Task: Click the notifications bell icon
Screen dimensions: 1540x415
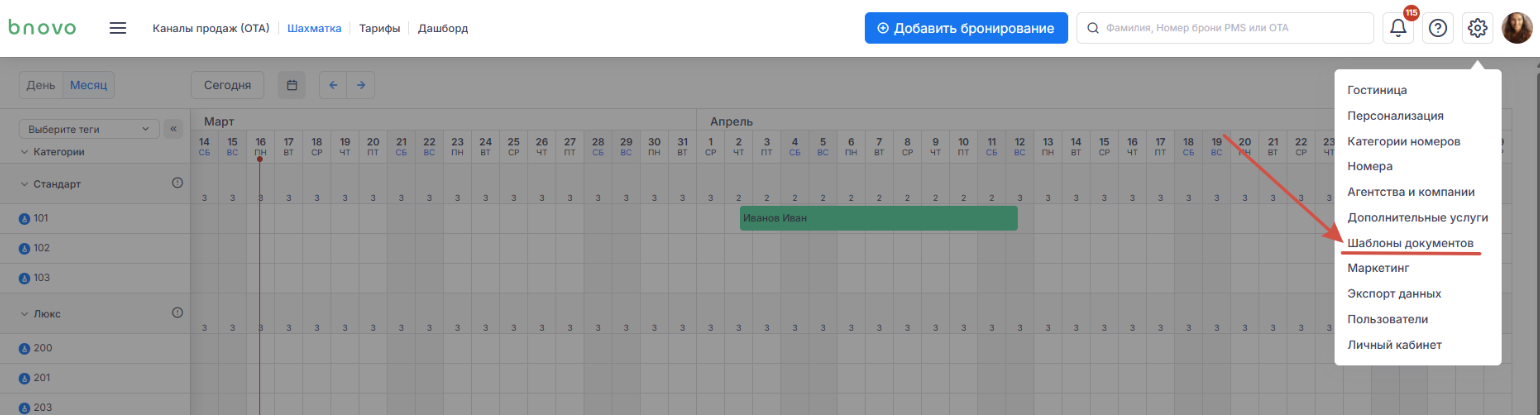Action: (x=1397, y=28)
